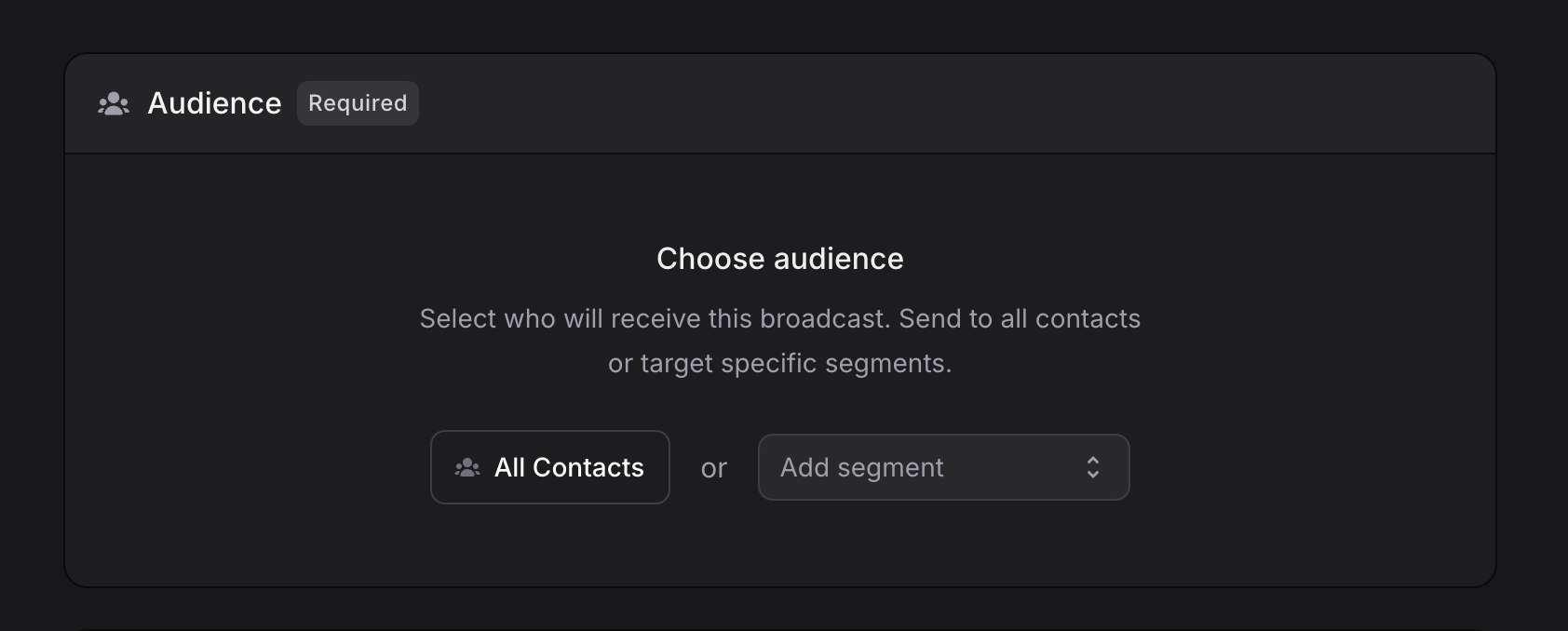Viewport: 1568px width, 631px height.
Task: Click the people glyph left of Audience label
Action: 112,103
